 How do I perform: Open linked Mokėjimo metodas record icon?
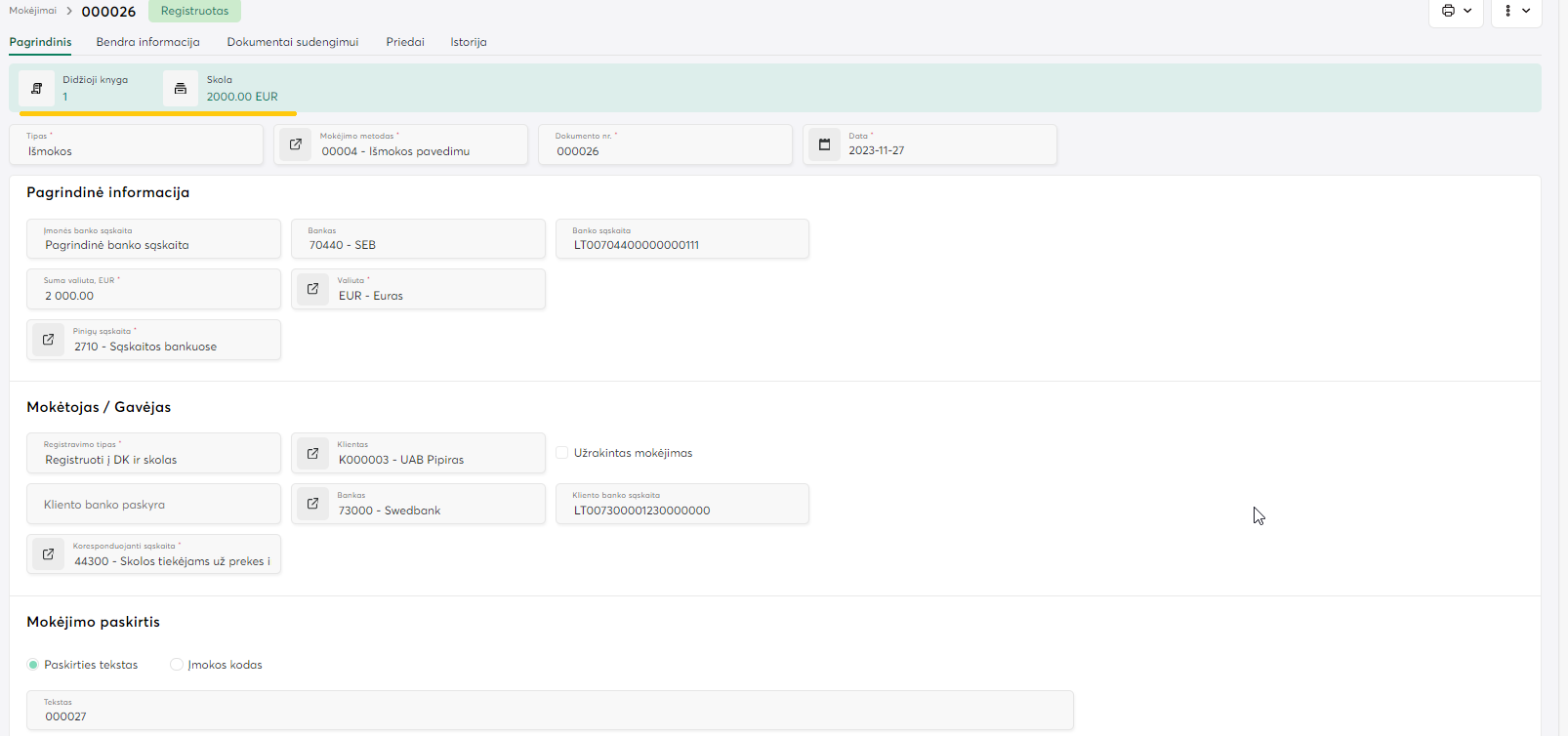[296, 144]
